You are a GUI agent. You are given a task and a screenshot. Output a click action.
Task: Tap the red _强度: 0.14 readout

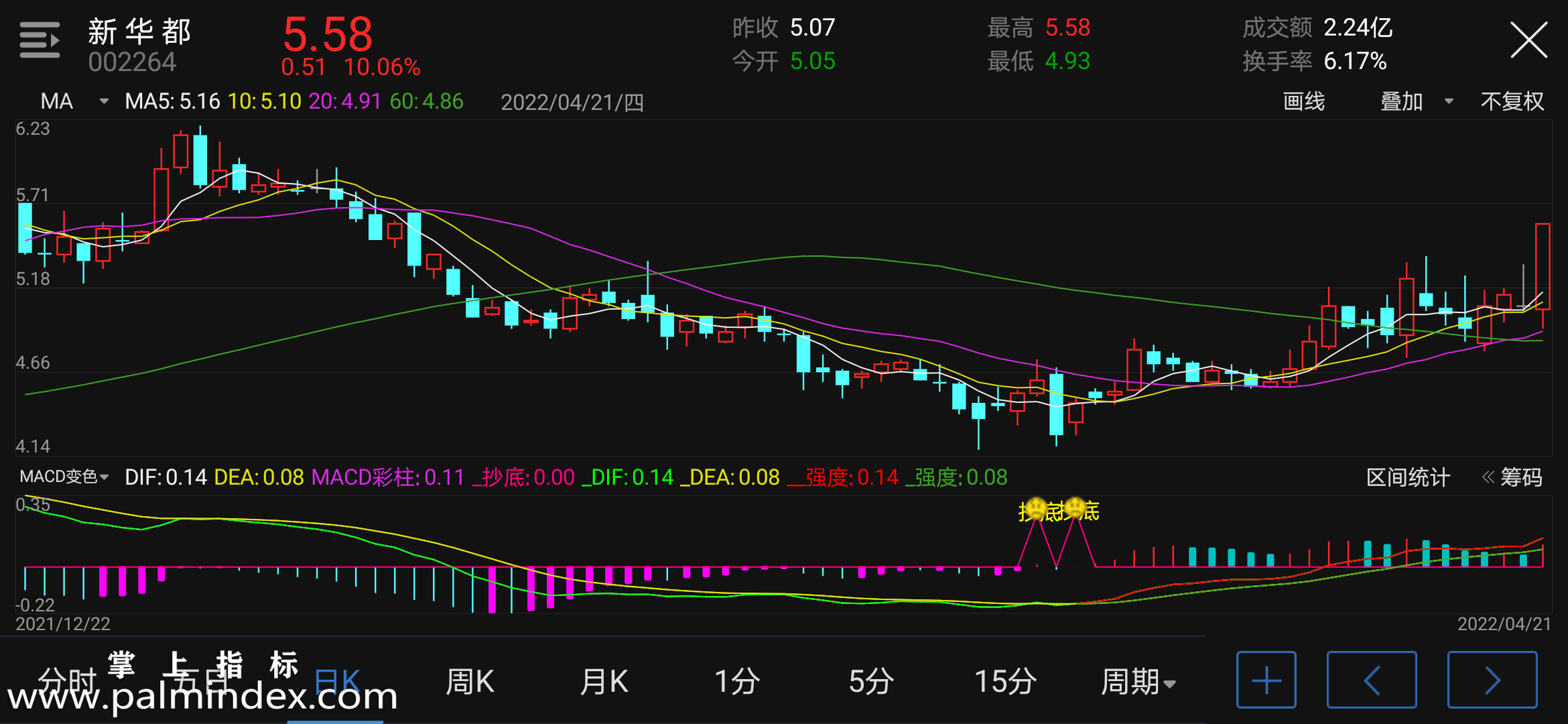click(843, 477)
